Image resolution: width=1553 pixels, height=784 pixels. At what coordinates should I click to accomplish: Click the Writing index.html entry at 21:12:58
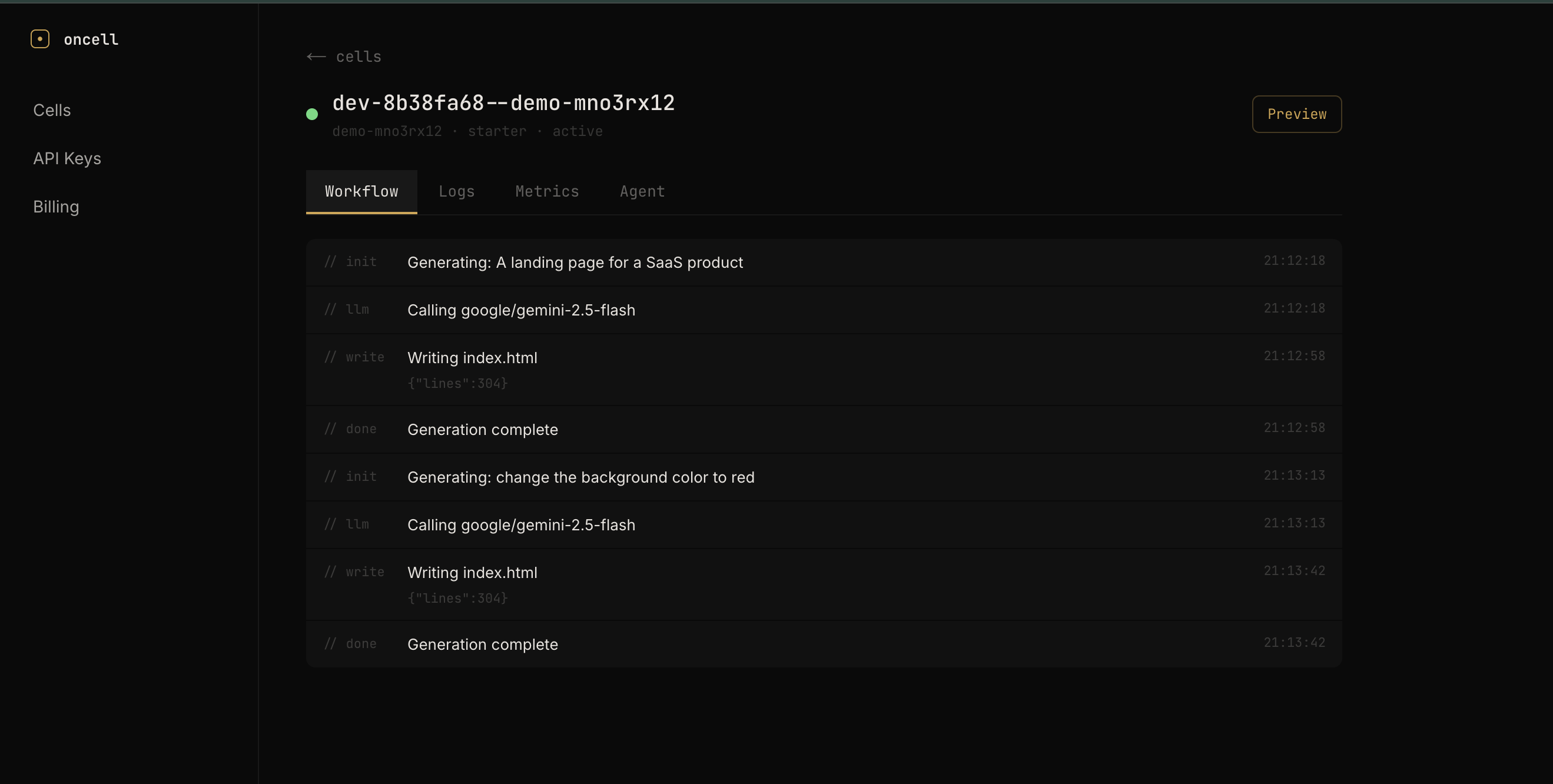pos(472,358)
